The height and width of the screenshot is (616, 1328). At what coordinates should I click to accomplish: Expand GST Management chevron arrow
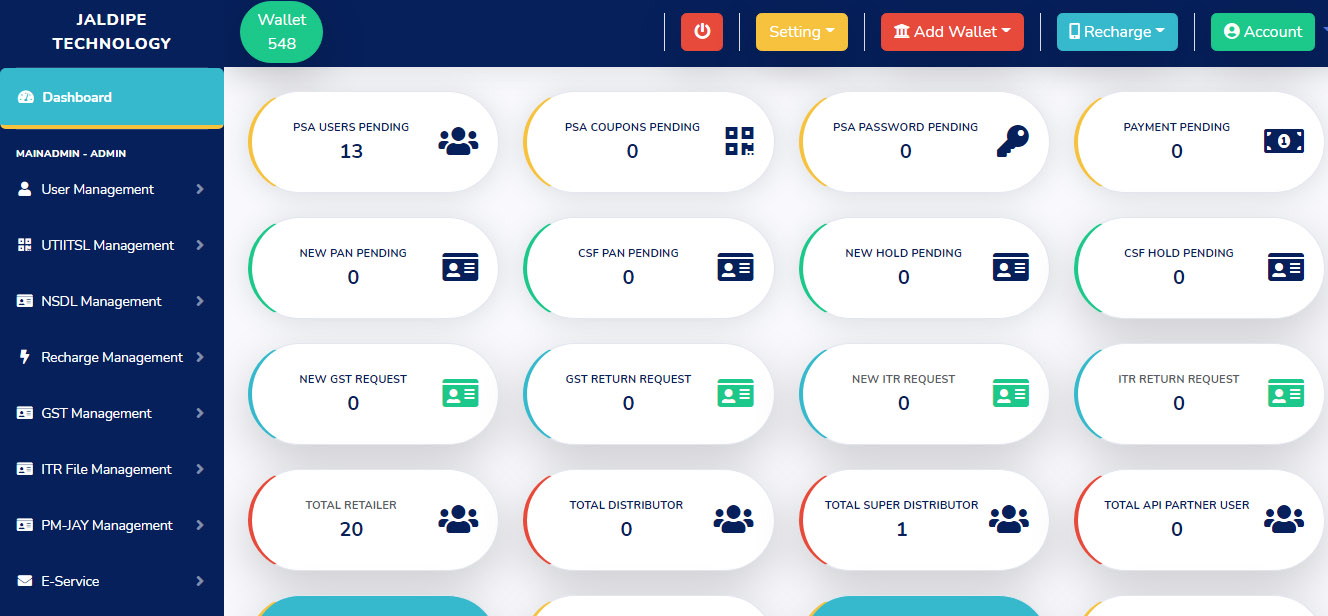[x=200, y=413]
